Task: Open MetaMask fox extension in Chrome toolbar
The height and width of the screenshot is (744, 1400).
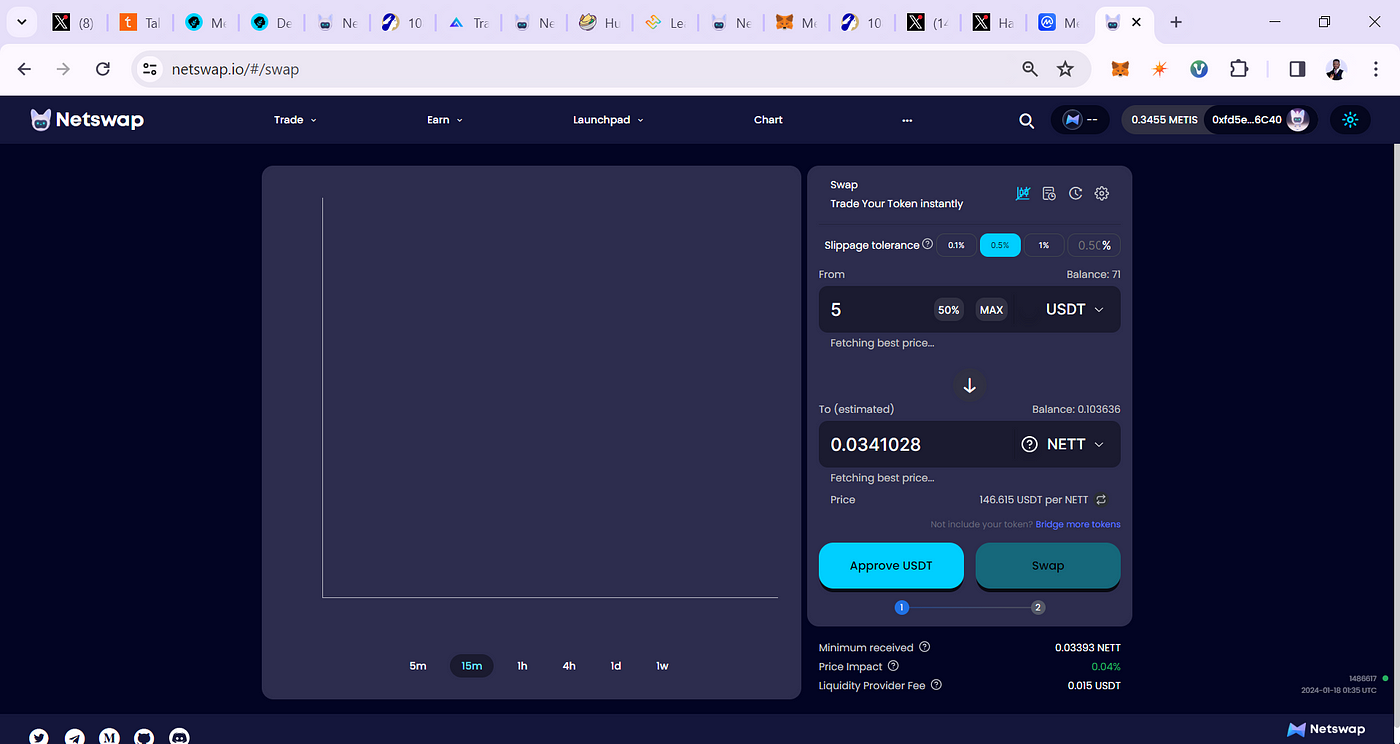Action: (x=1121, y=69)
